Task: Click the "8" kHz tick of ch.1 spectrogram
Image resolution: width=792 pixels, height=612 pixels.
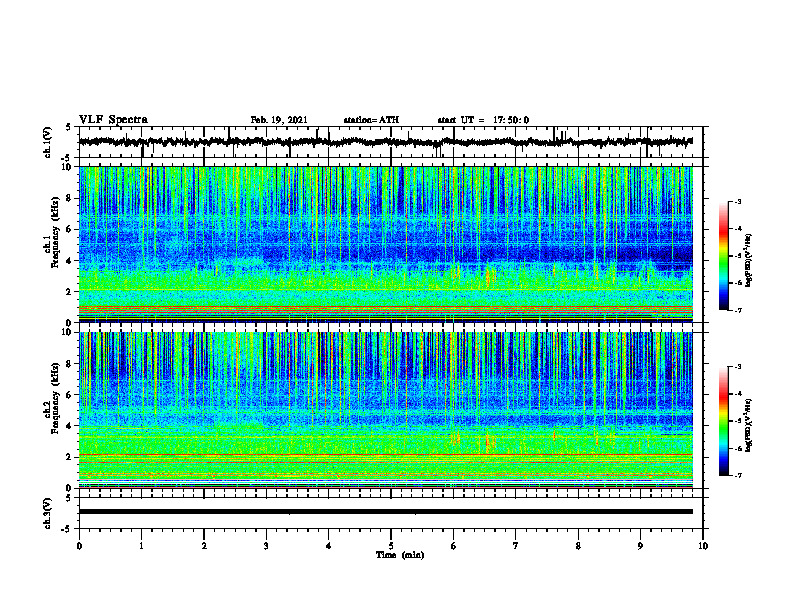Action: click(x=70, y=198)
